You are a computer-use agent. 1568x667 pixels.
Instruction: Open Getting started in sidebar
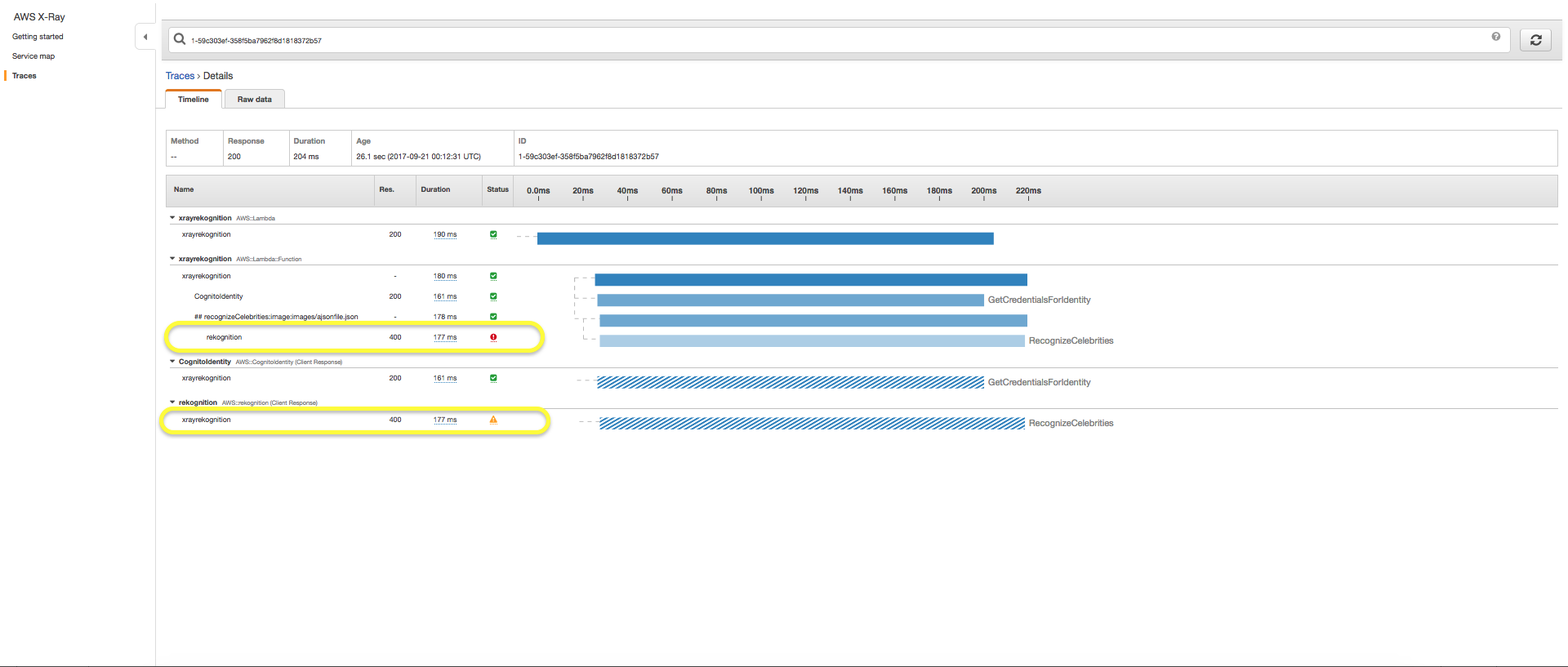[38, 37]
